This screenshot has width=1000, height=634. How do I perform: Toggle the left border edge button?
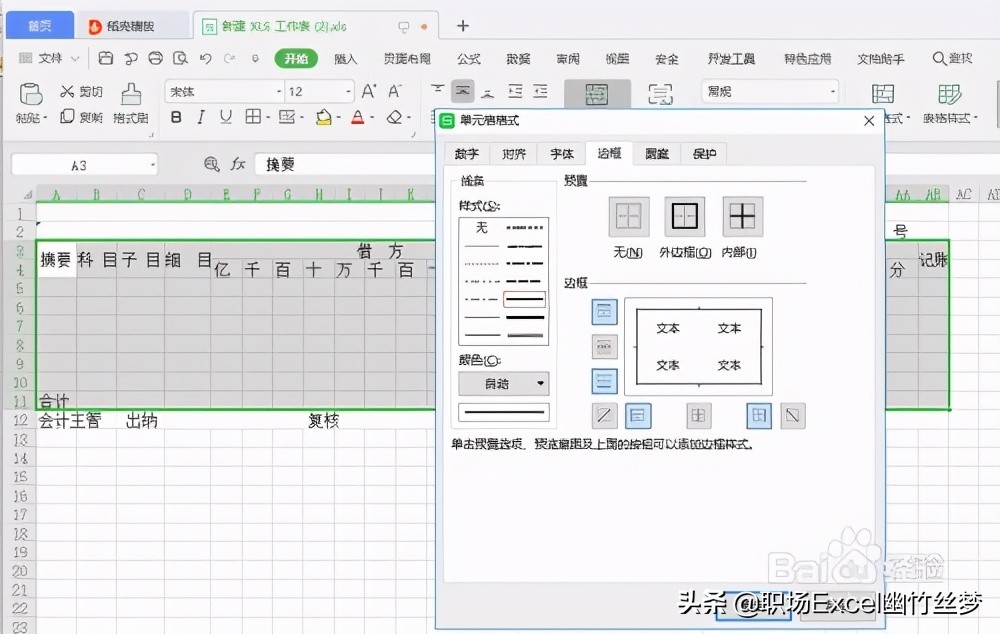(x=637, y=417)
